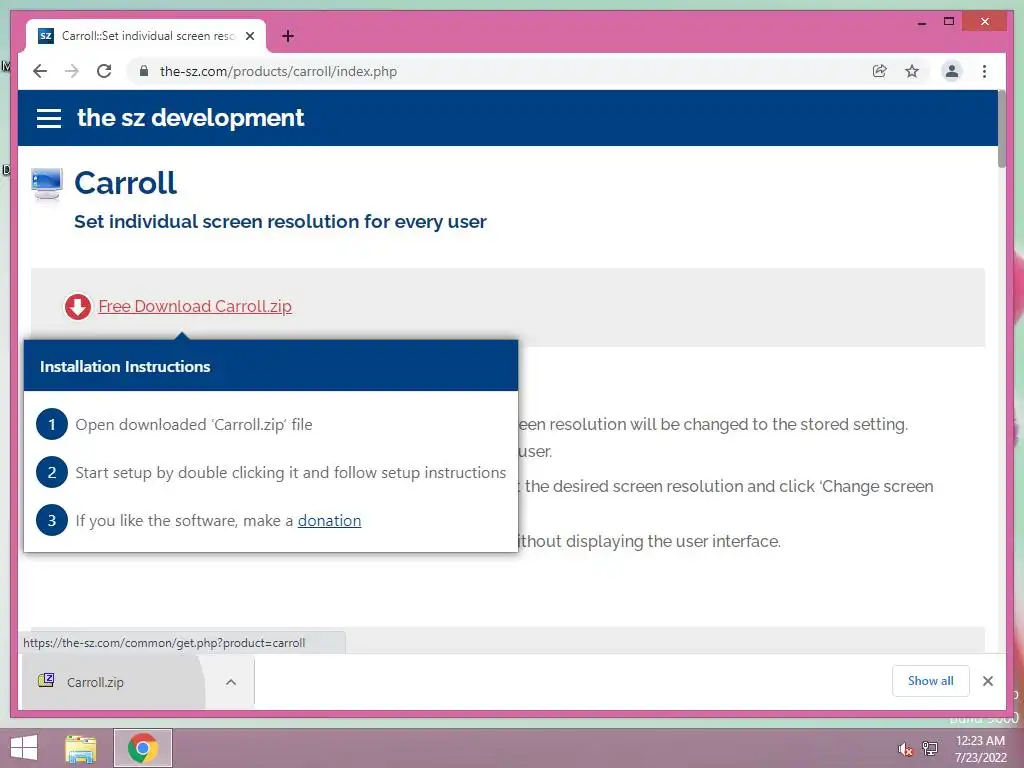Screen dimensions: 1024x768
Task: Open a new browser tab
Action: pyautogui.click(x=288, y=36)
